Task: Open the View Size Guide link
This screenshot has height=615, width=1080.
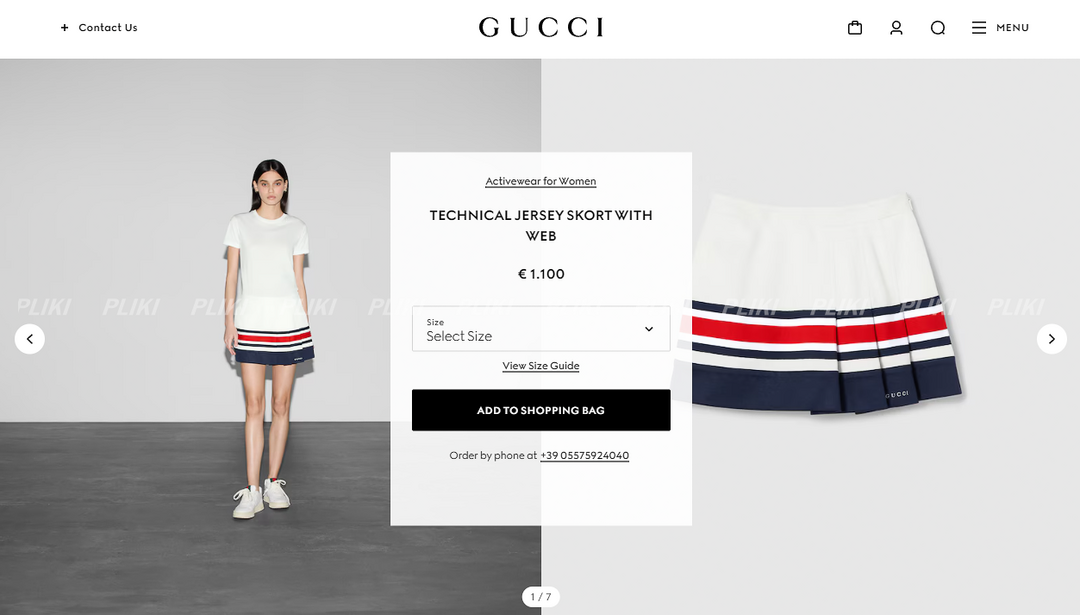Action: pos(541,366)
